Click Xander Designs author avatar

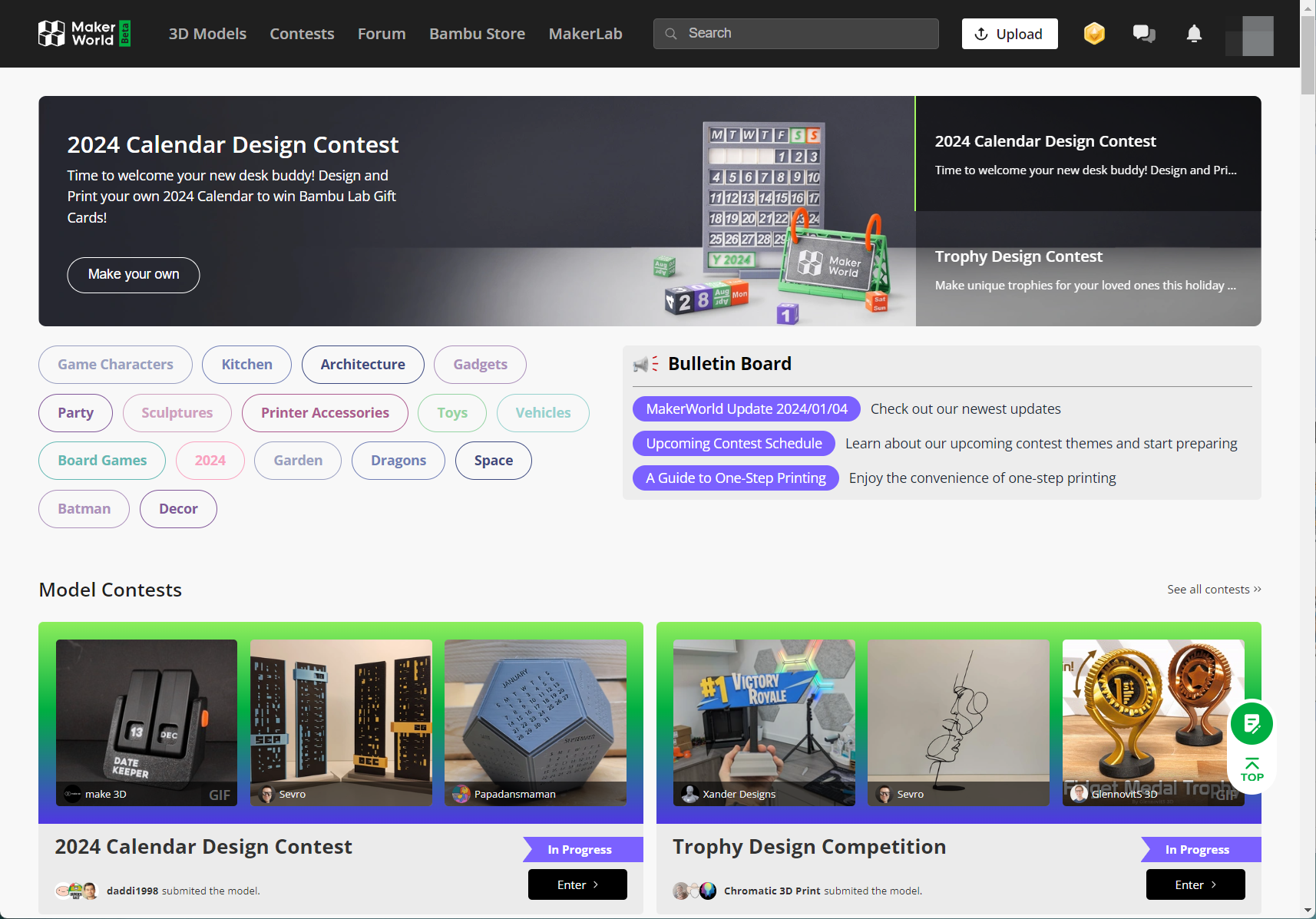point(690,794)
